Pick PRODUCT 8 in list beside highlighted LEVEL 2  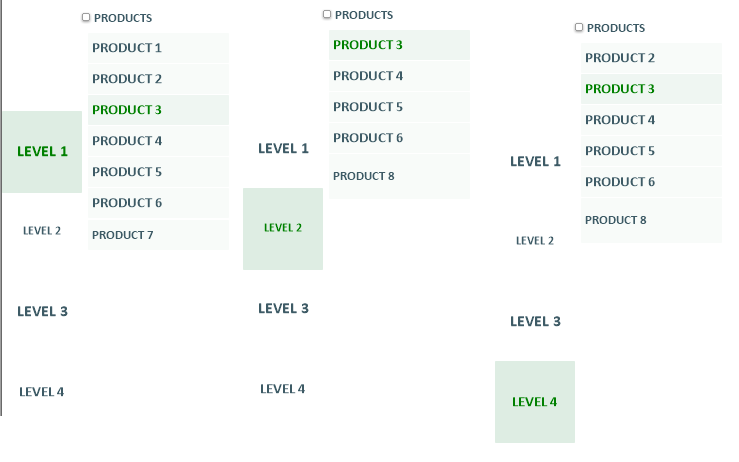tap(399, 176)
